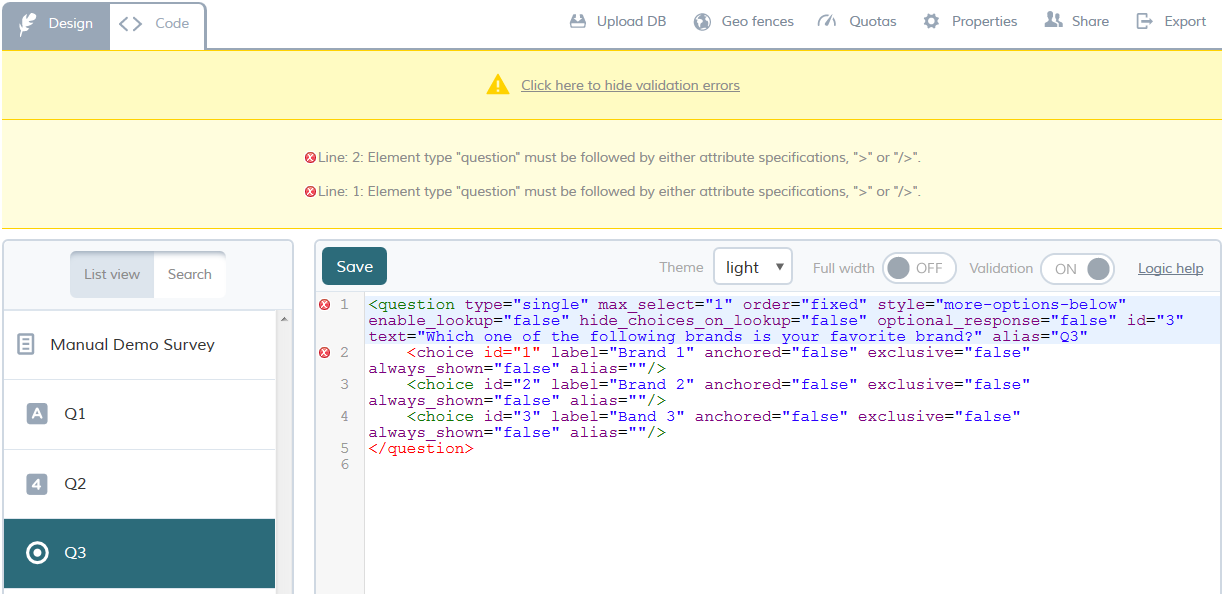This screenshot has height=594, width=1222.
Task: Click the question text attribute value
Action: click(x=700, y=336)
